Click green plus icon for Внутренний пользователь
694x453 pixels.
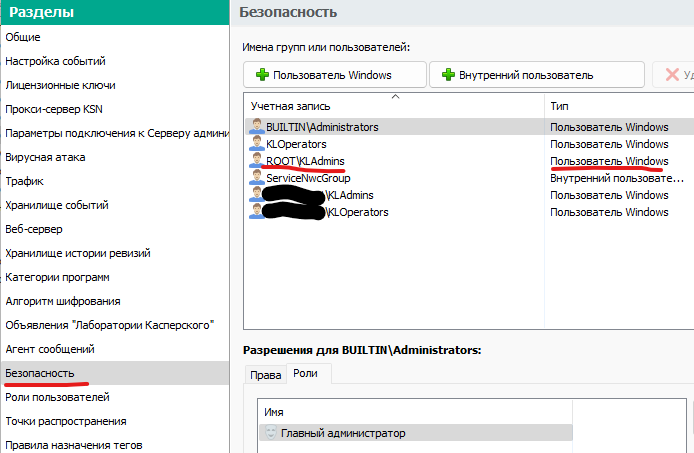click(448, 74)
